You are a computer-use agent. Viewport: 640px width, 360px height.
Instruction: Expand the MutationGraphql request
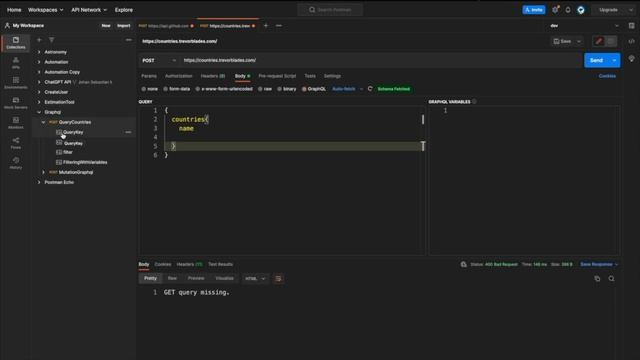[44, 172]
